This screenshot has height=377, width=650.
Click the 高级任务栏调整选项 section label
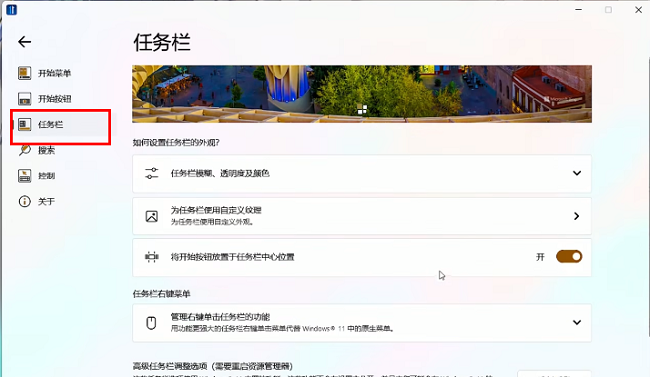tap(213, 366)
